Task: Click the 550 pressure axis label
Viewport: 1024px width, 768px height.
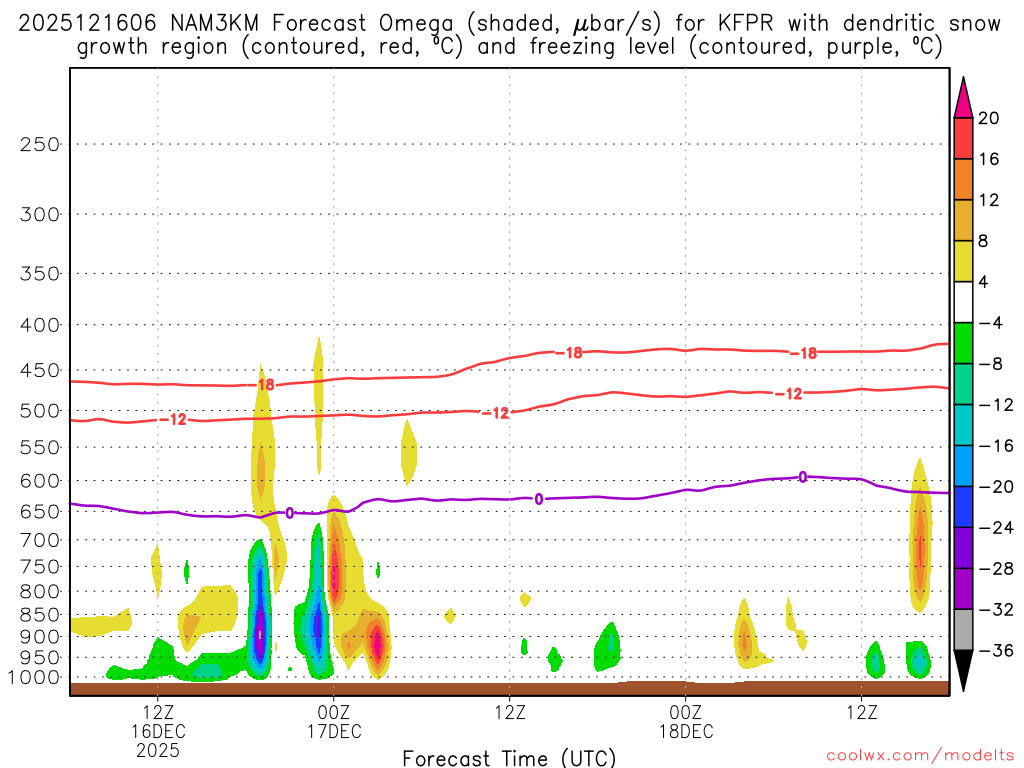Action: tap(40, 448)
